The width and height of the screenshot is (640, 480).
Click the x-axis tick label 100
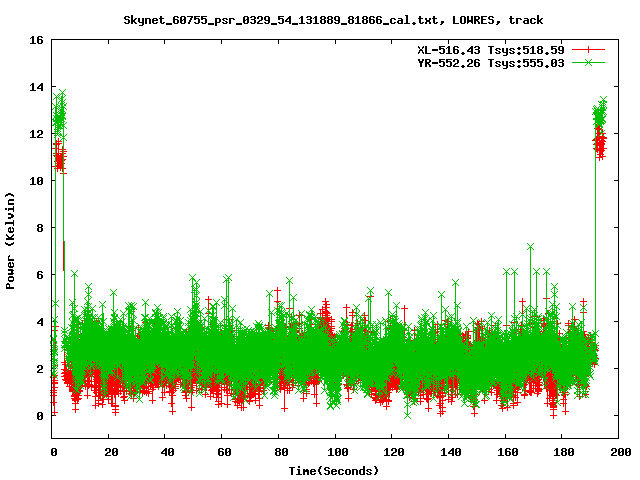338,452
